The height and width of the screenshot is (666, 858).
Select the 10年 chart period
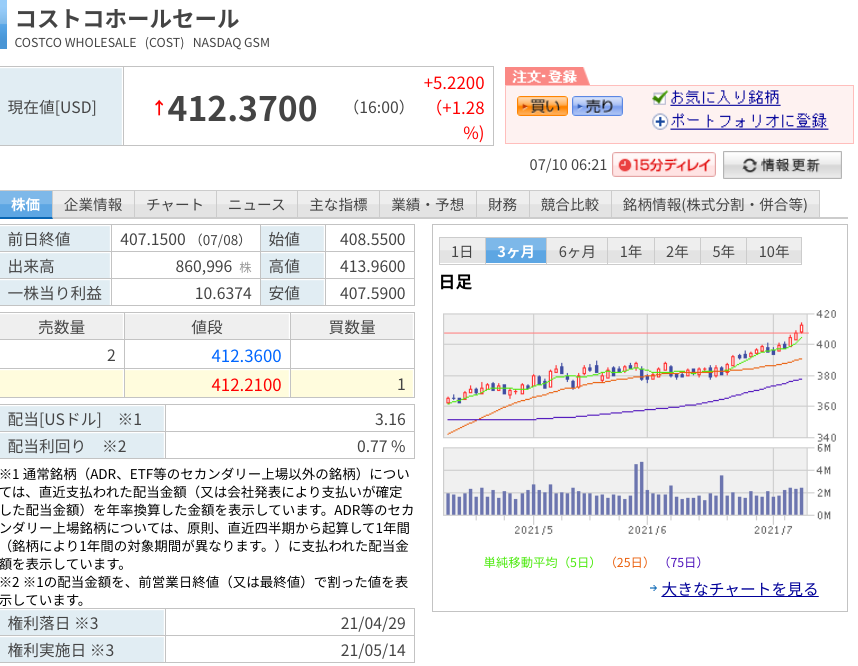[x=774, y=251]
